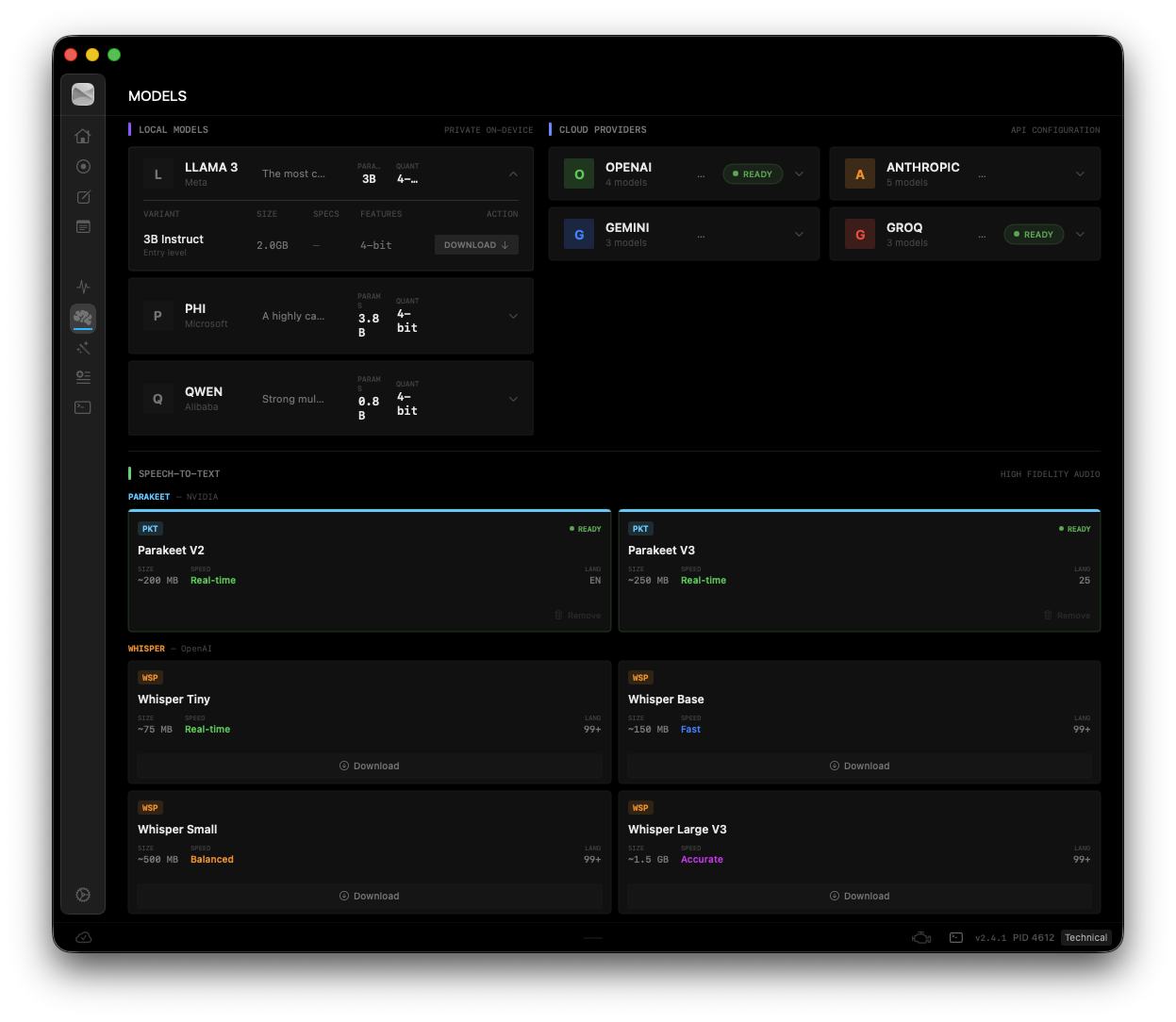Expand the Qwen model card
Image resolution: width=1176 pixels, height=1022 pixels.
pos(513,399)
